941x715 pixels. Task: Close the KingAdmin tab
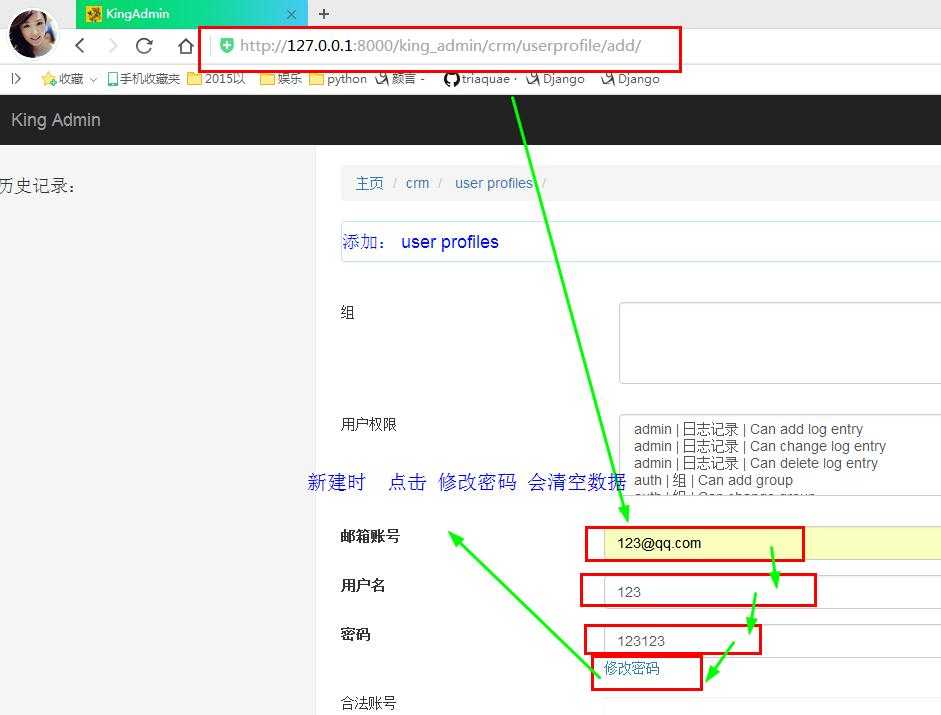[292, 14]
